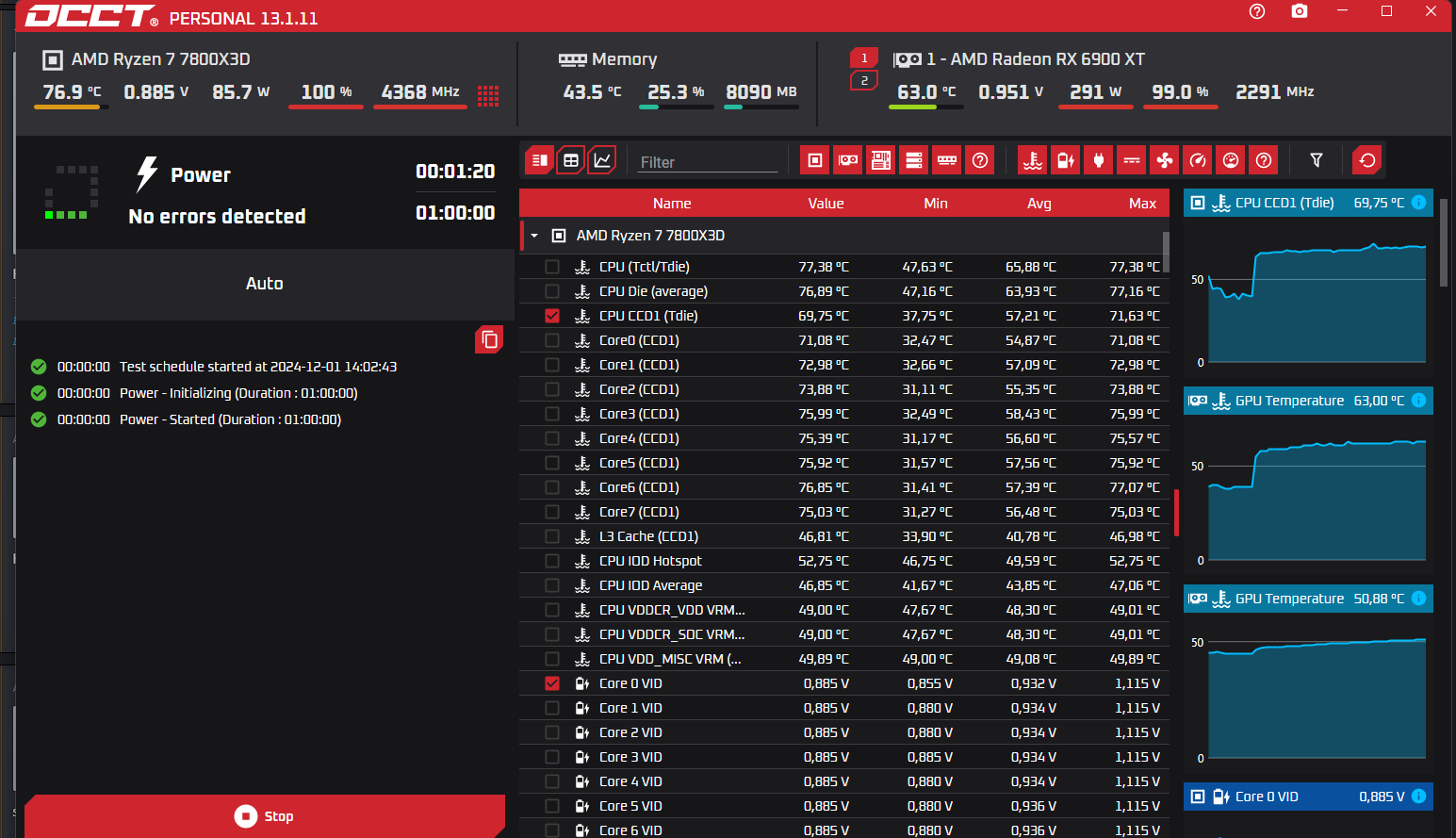Switch to the split table-and-graph view
Viewport: 1456px width, 838px height.
coord(539,160)
